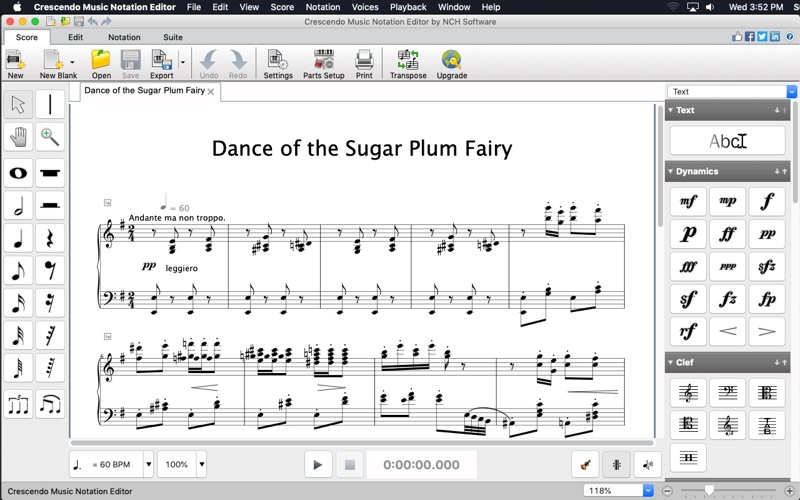Screen dimensions: 800x500
Task: Toggle playback speaker volume button
Action: (647, 465)
